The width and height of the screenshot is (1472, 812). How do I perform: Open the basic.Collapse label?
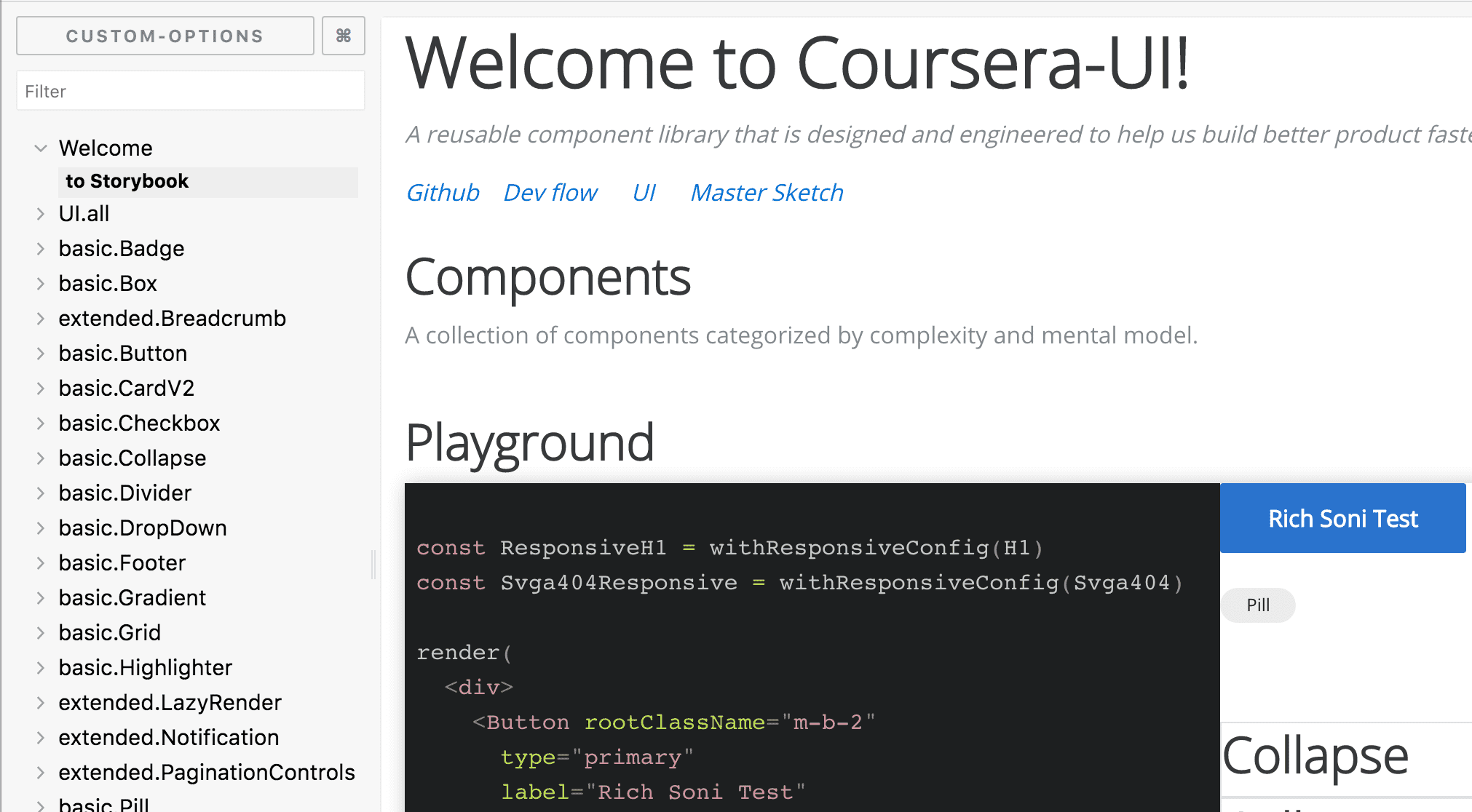[x=132, y=458]
